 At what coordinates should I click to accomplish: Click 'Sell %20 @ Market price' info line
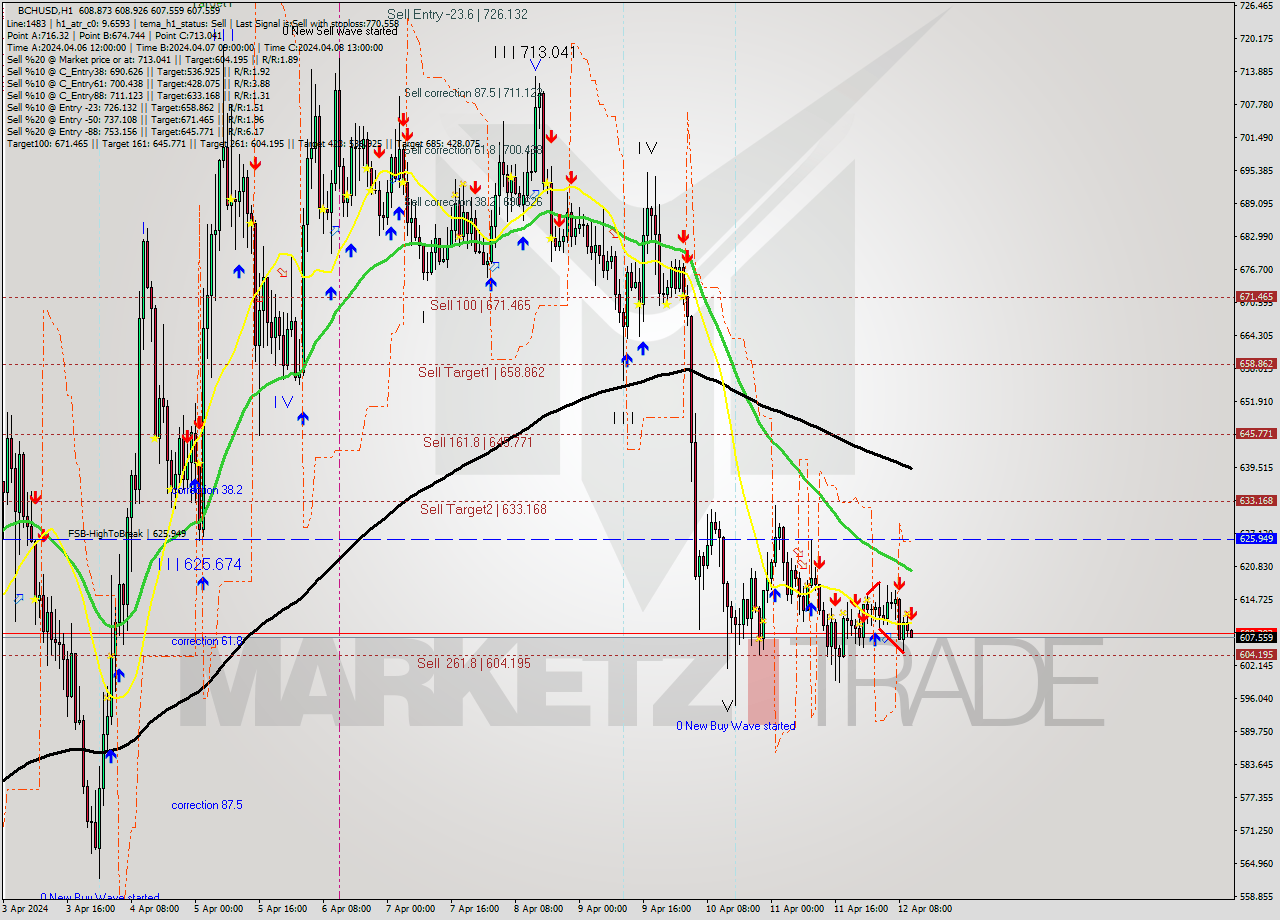[152, 59]
